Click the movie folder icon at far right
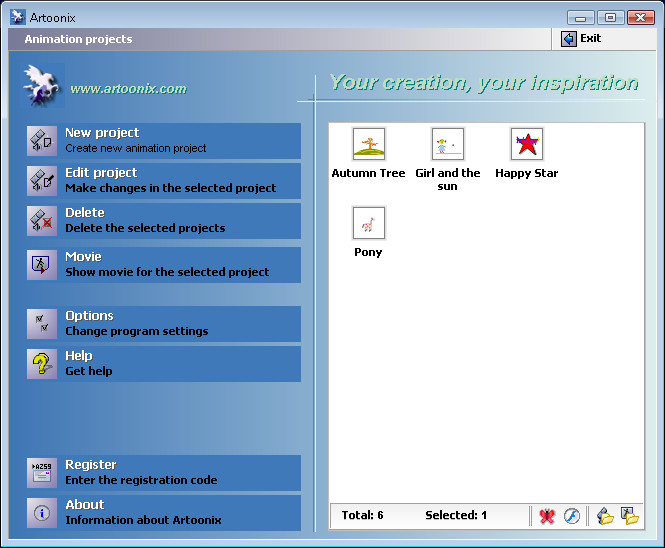Image resolution: width=665 pixels, height=548 pixels. [x=630, y=516]
